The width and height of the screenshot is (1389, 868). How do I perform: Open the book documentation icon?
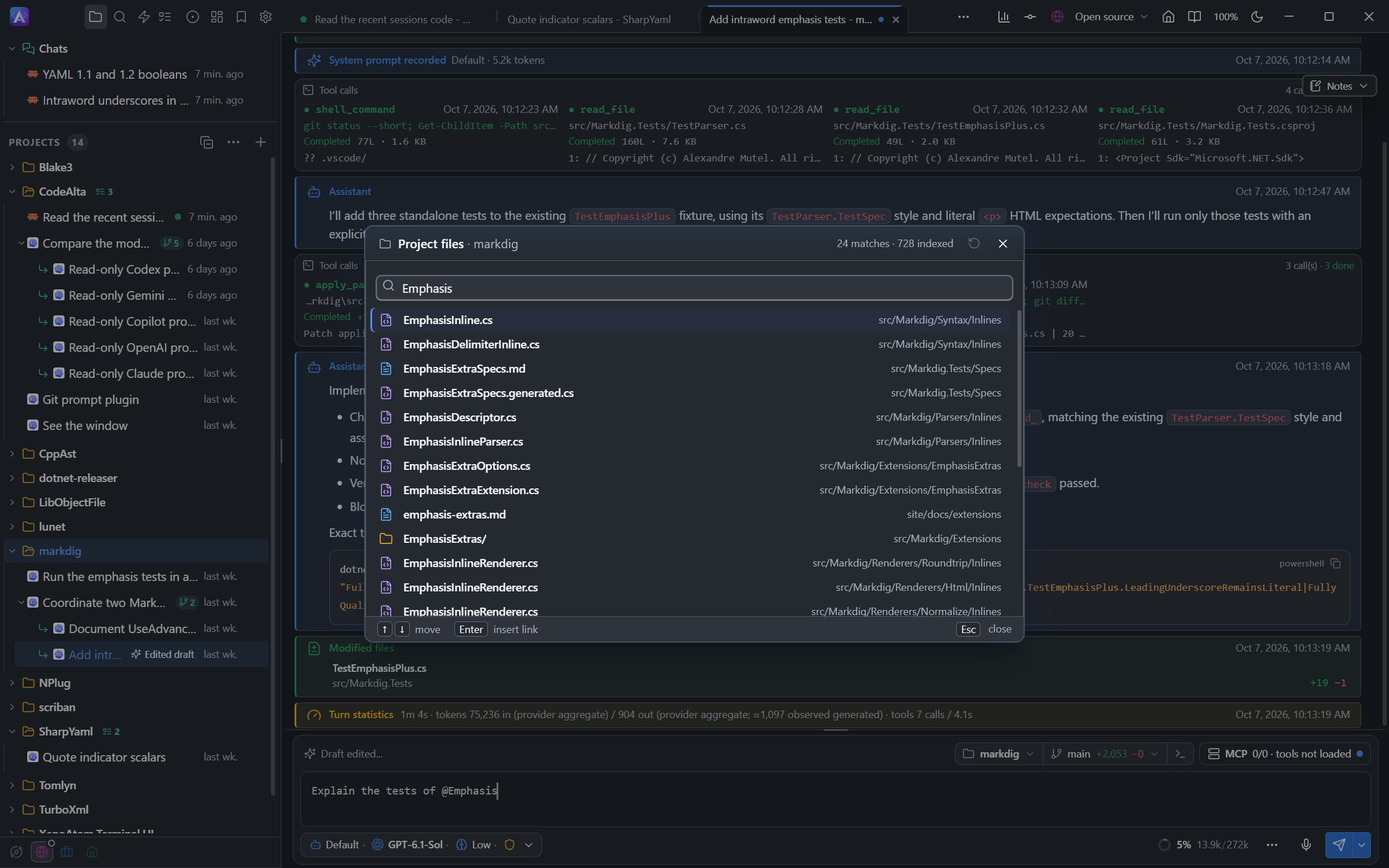tap(1194, 17)
